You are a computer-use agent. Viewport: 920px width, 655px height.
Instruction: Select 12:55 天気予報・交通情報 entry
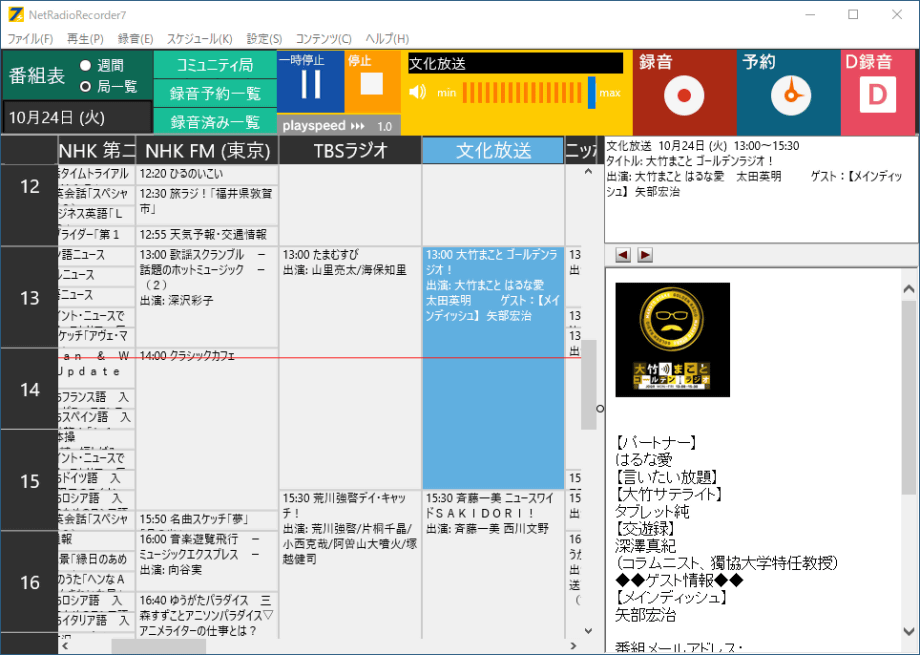pyautogui.click(x=208, y=235)
